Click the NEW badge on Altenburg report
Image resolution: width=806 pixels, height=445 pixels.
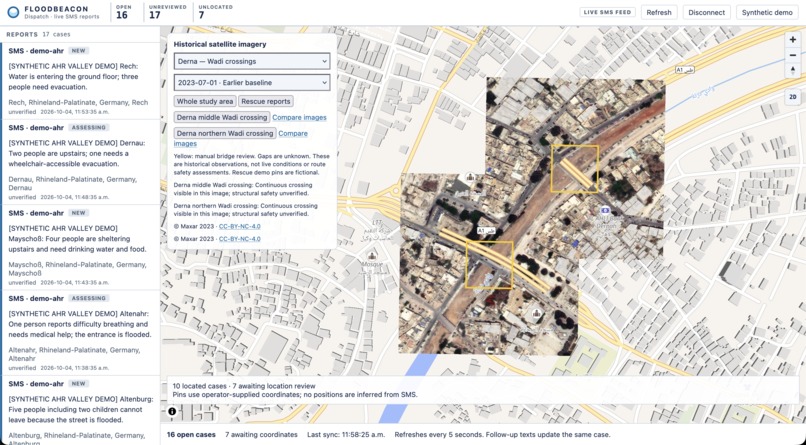[78, 383]
